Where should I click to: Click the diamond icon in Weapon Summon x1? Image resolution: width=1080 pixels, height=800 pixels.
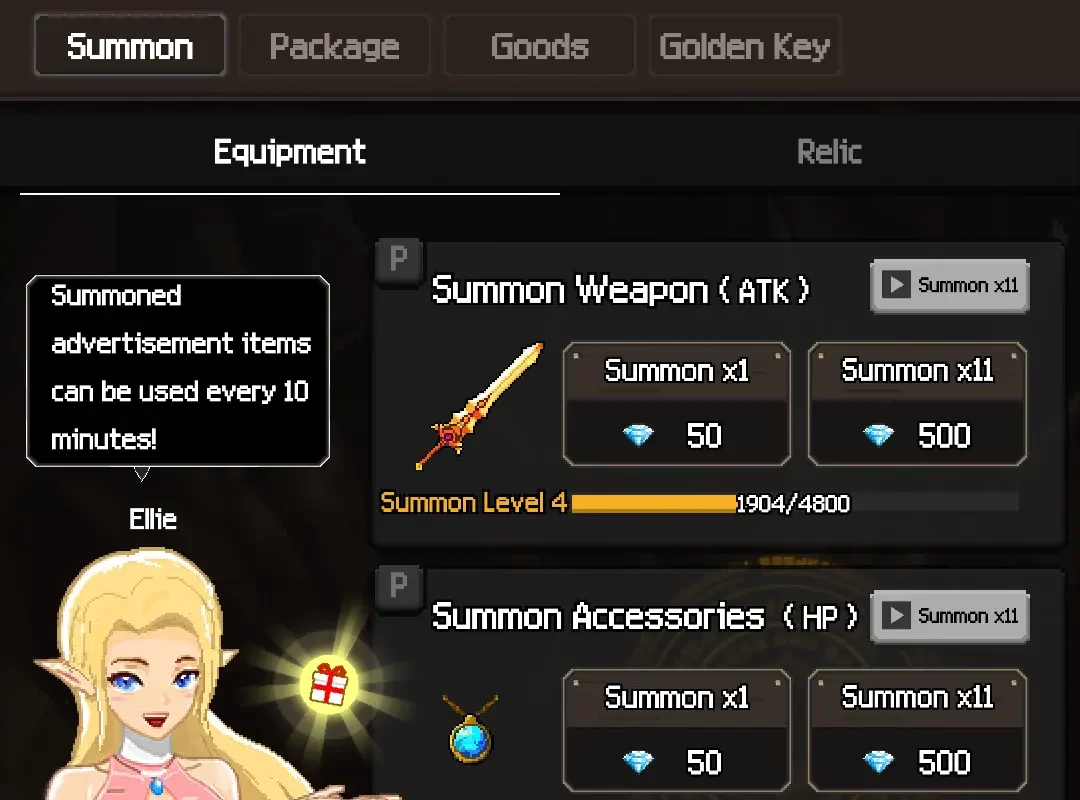pyautogui.click(x=638, y=435)
